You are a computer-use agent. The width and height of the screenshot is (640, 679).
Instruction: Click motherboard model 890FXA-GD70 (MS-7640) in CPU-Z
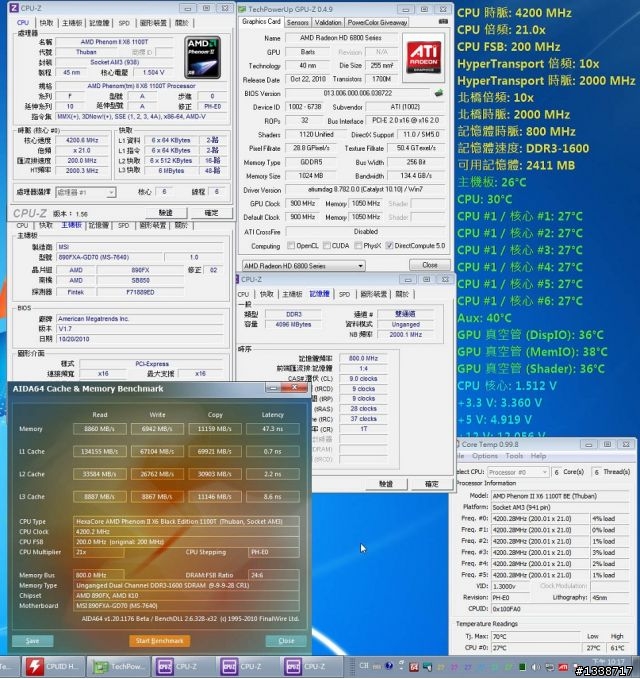click(x=109, y=257)
